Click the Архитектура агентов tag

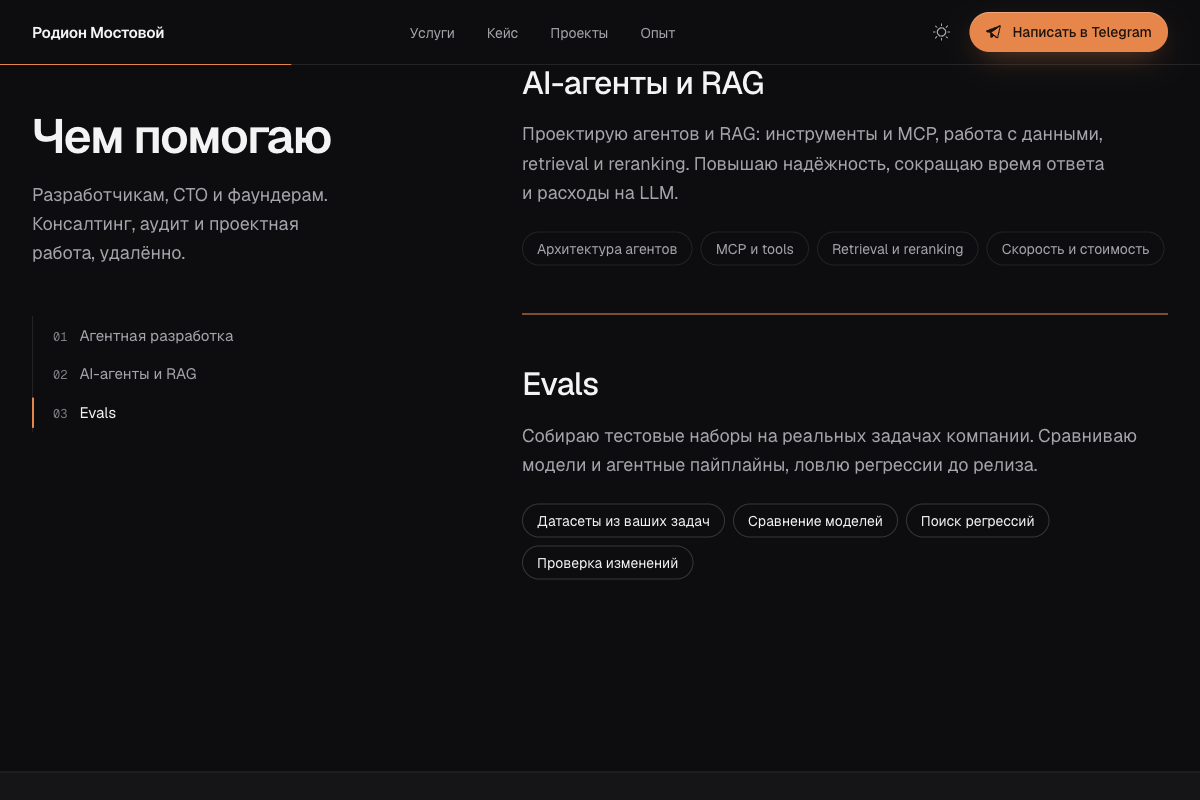pos(607,249)
